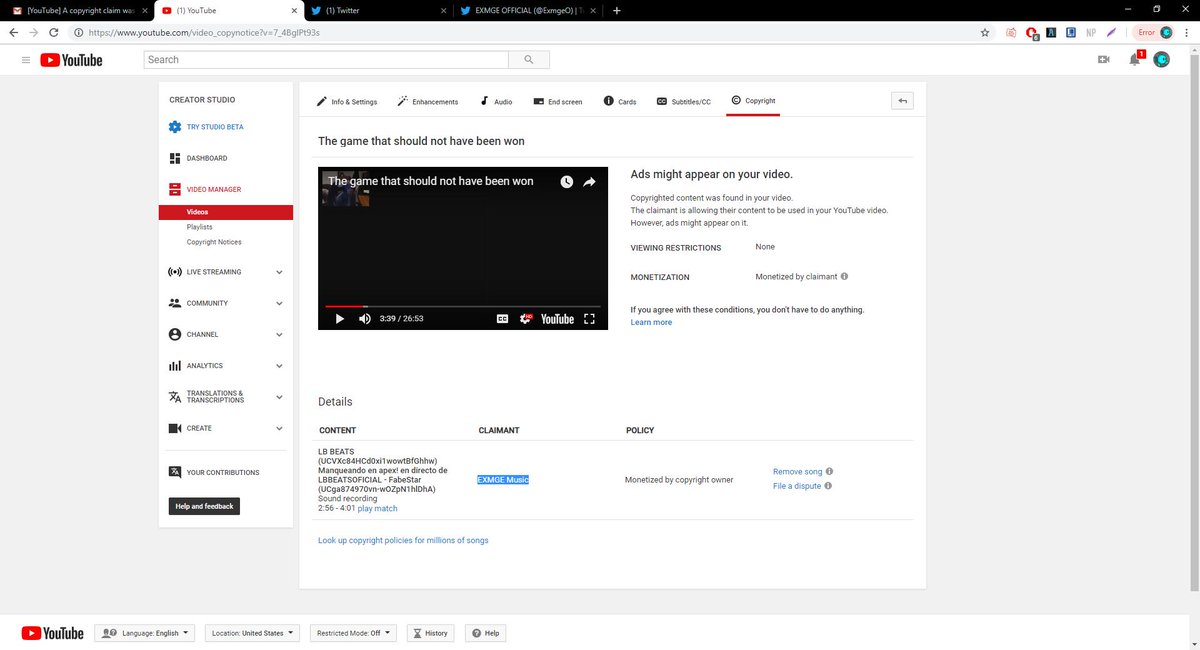Click the Remove song link
The image size is (1200, 650).
tap(798, 472)
